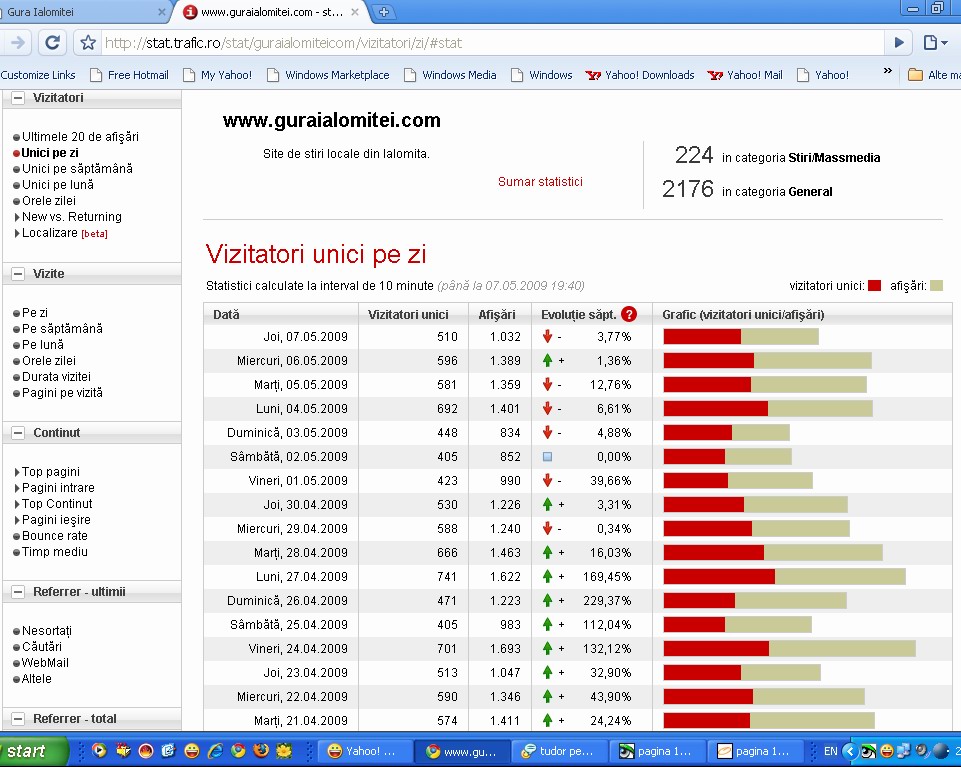Screen dimensions: 961x767
Task: Launch Firefox from the quick launch bar
Action: pyautogui.click(x=260, y=750)
